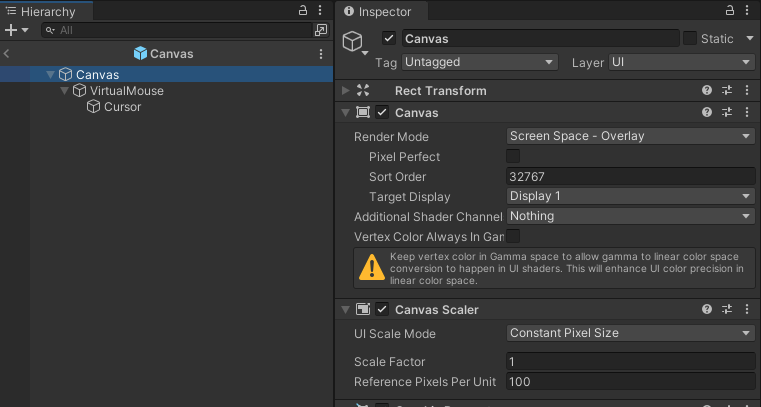761x407 pixels.
Task: Open the Render Mode dropdown
Action: [x=630, y=136]
